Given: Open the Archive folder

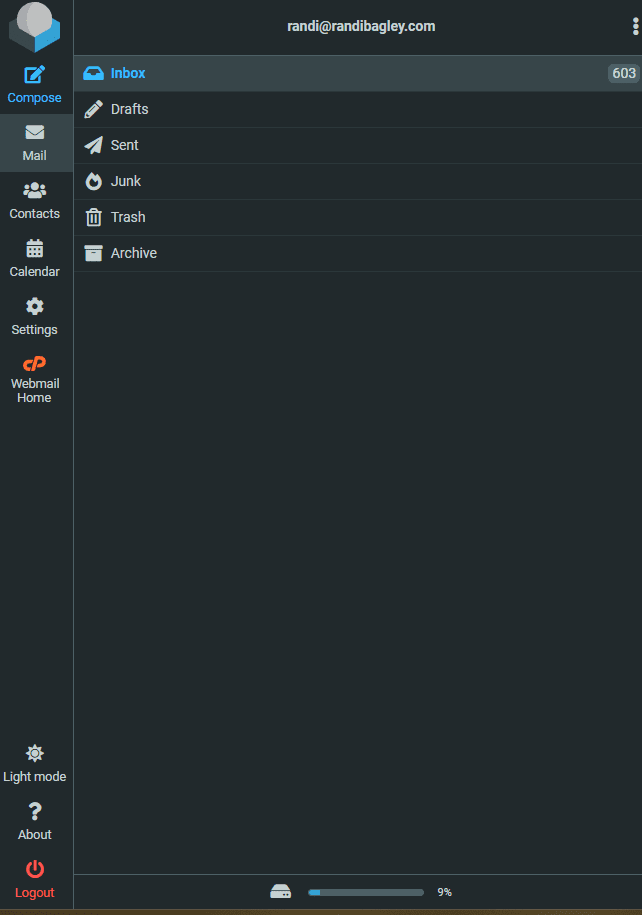Looking at the screenshot, I should tap(133, 253).
